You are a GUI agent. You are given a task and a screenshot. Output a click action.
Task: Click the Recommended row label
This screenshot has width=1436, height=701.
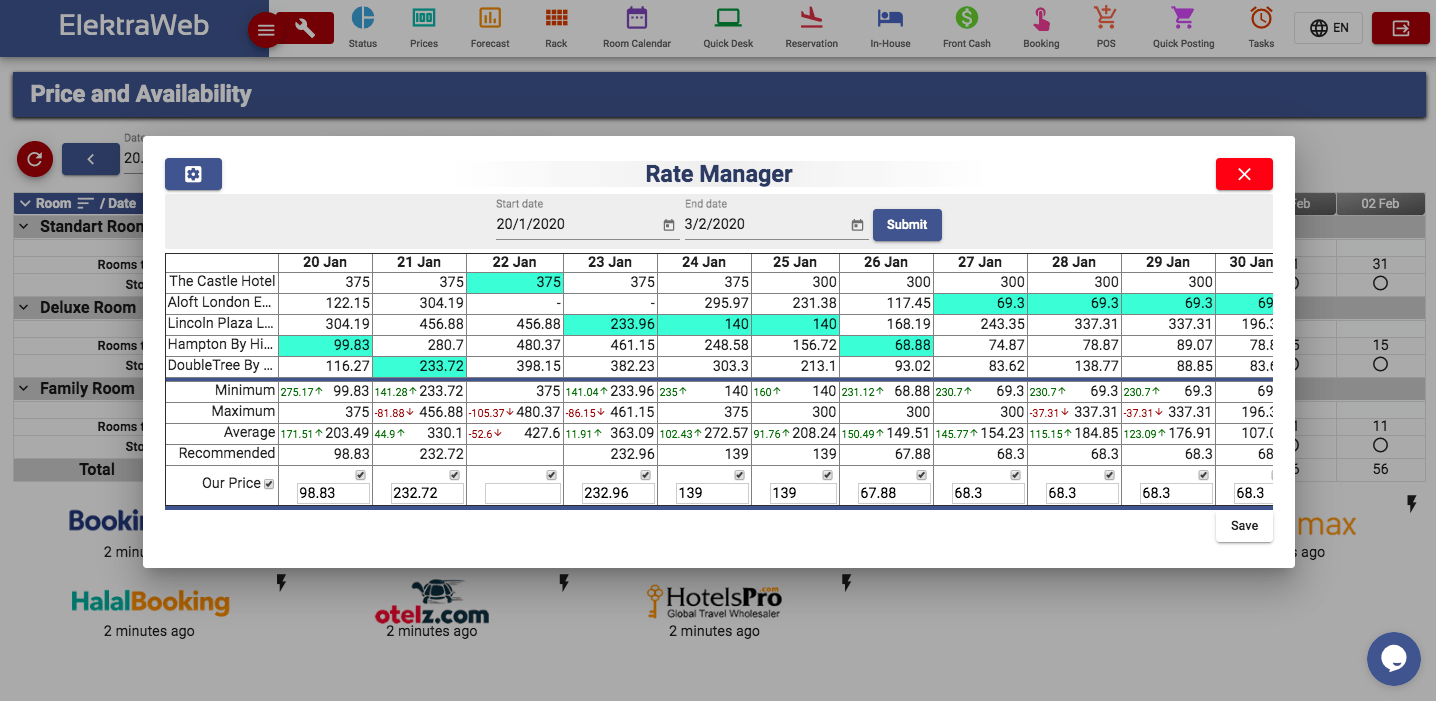click(227, 454)
